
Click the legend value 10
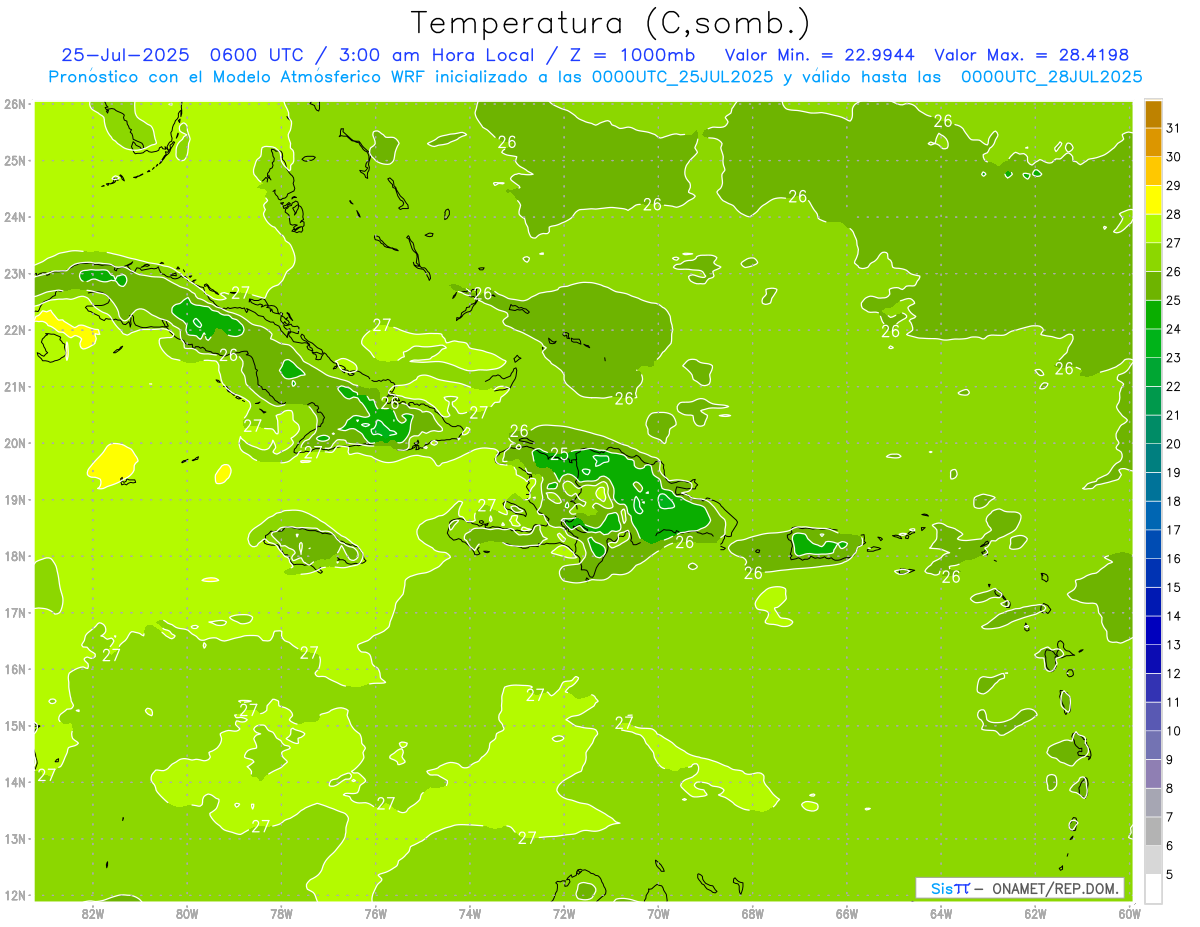1173,731
